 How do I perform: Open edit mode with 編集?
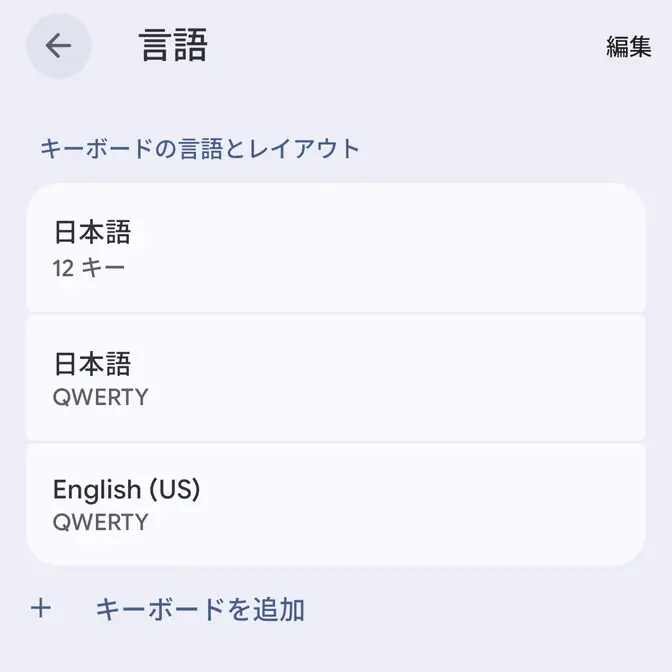tap(628, 47)
